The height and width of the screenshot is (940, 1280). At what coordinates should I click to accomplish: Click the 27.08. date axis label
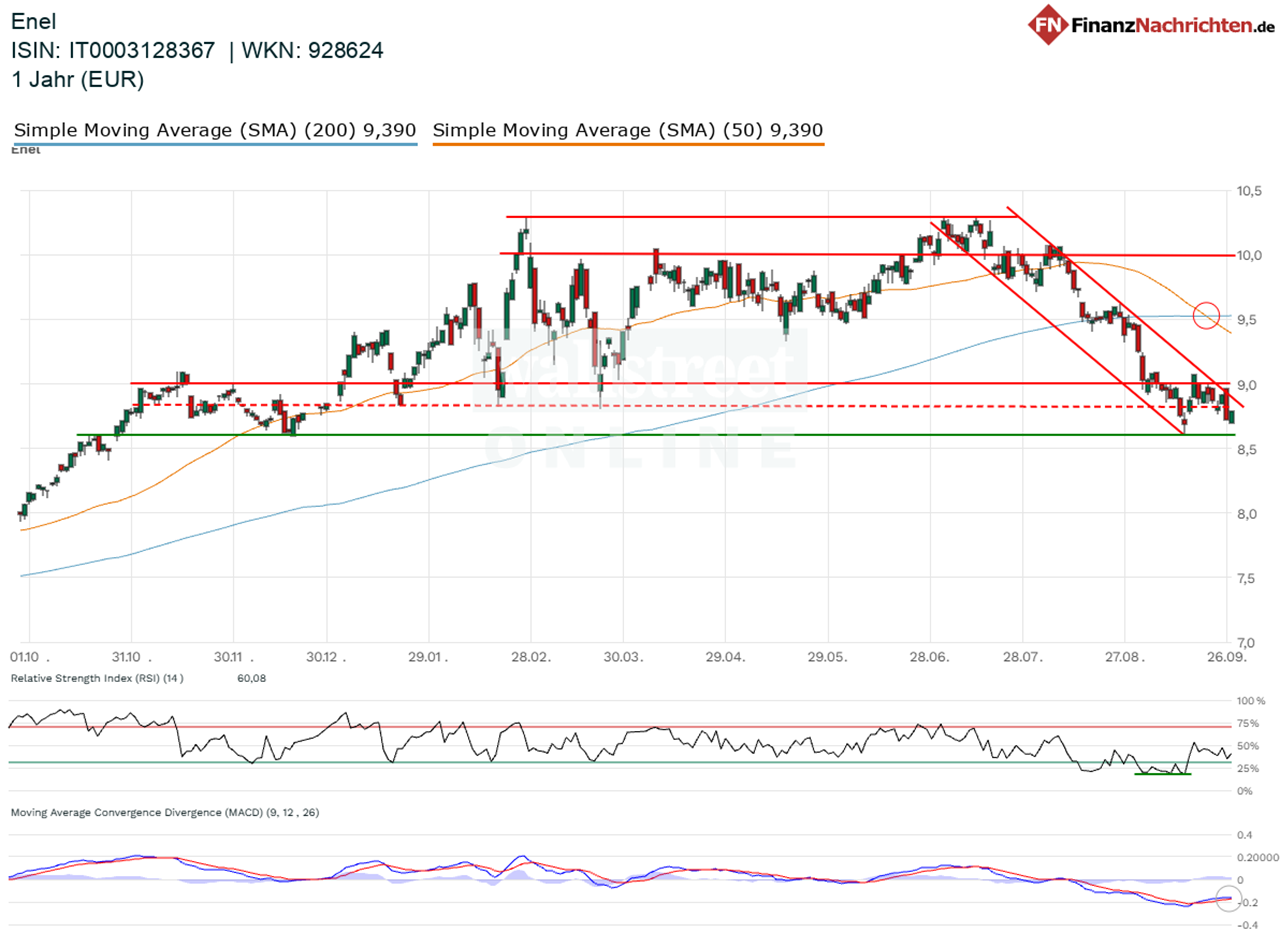click(1124, 658)
